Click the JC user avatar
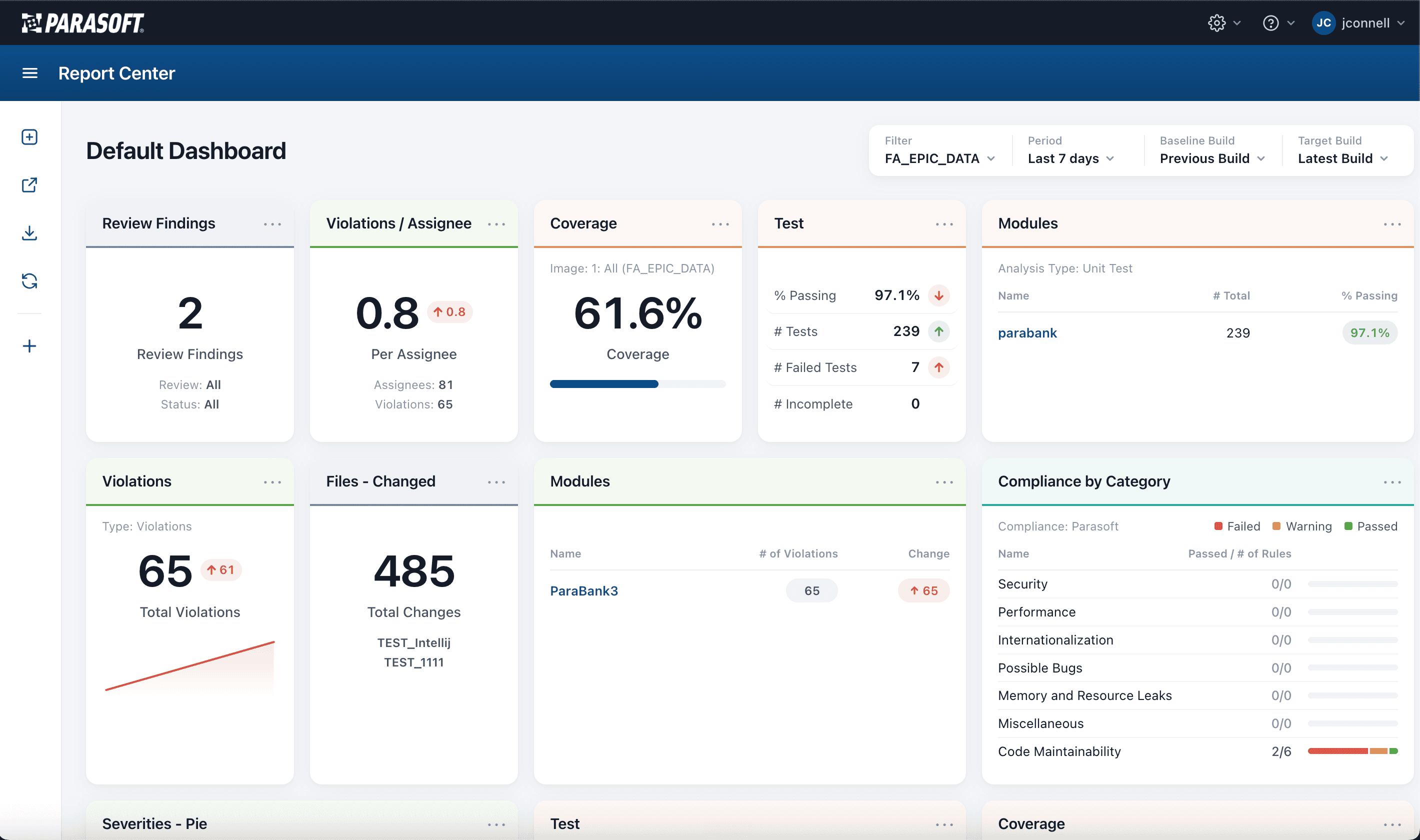Viewport: 1420px width, 840px height. tap(1323, 22)
